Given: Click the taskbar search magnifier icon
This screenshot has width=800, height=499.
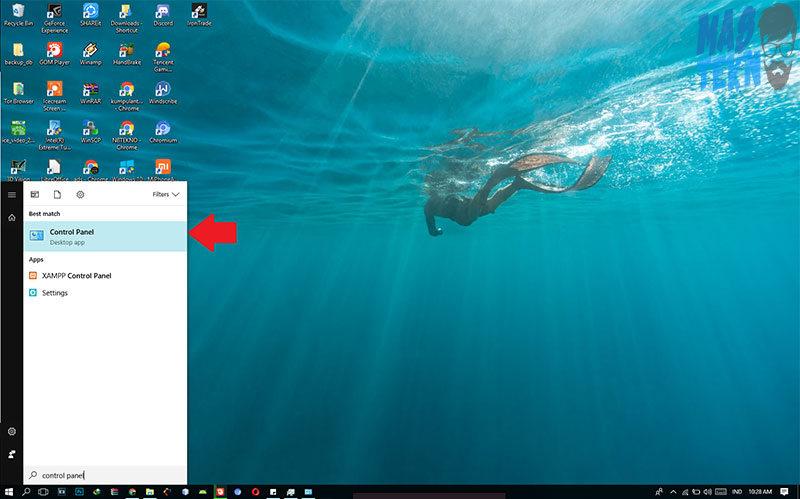Looking at the screenshot, I should tap(26, 492).
